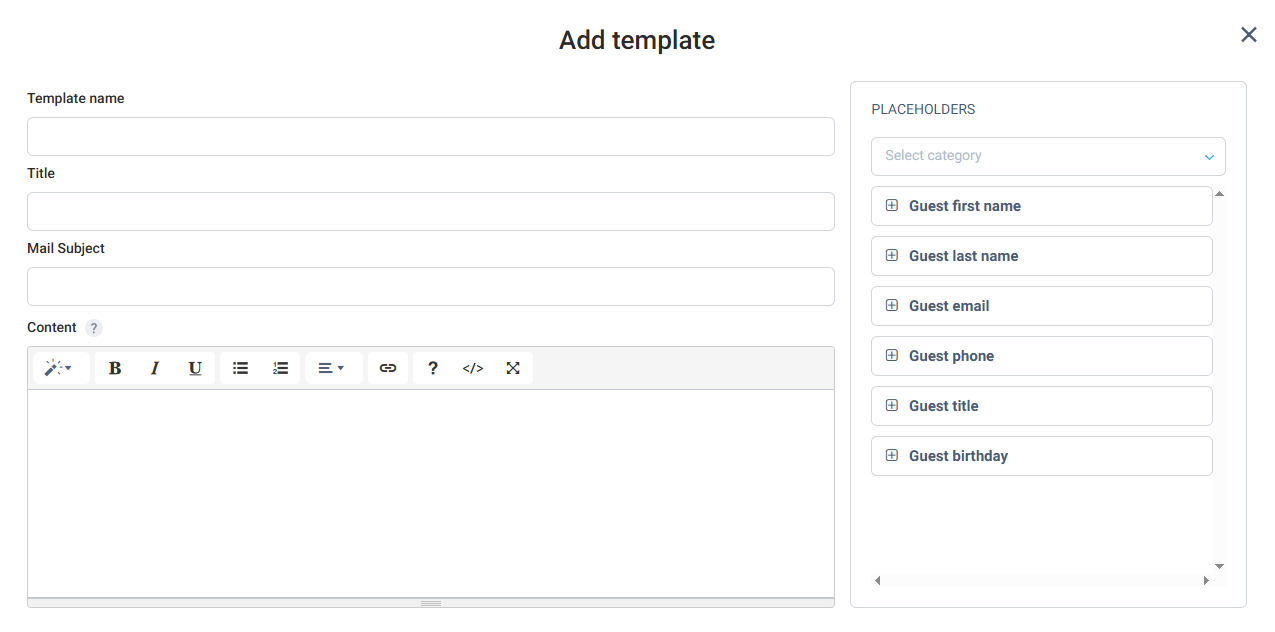Image resolution: width=1275 pixels, height=632 pixels.
Task: Click the Add template heading
Action: (x=637, y=40)
